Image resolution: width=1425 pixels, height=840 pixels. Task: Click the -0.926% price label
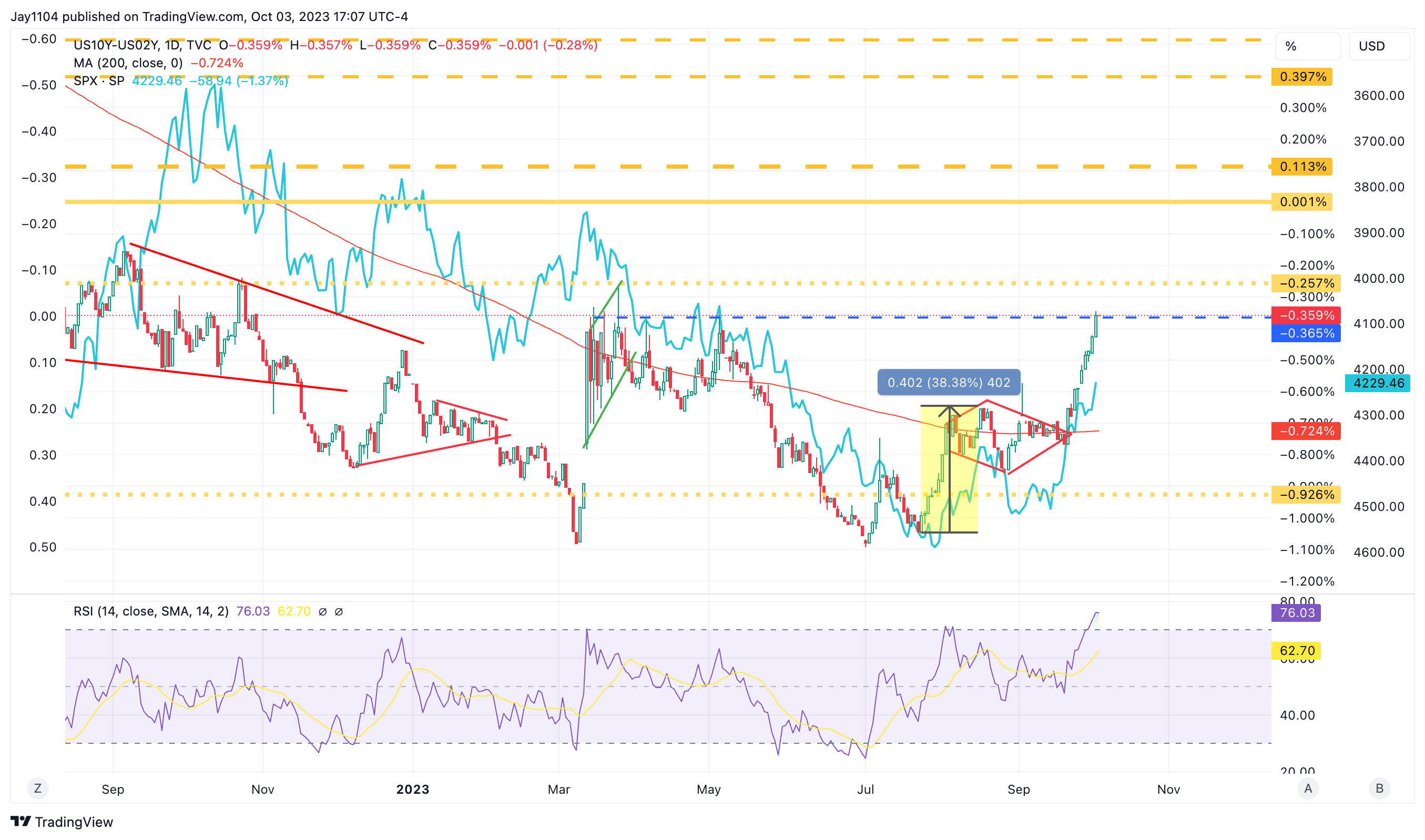click(x=1305, y=494)
